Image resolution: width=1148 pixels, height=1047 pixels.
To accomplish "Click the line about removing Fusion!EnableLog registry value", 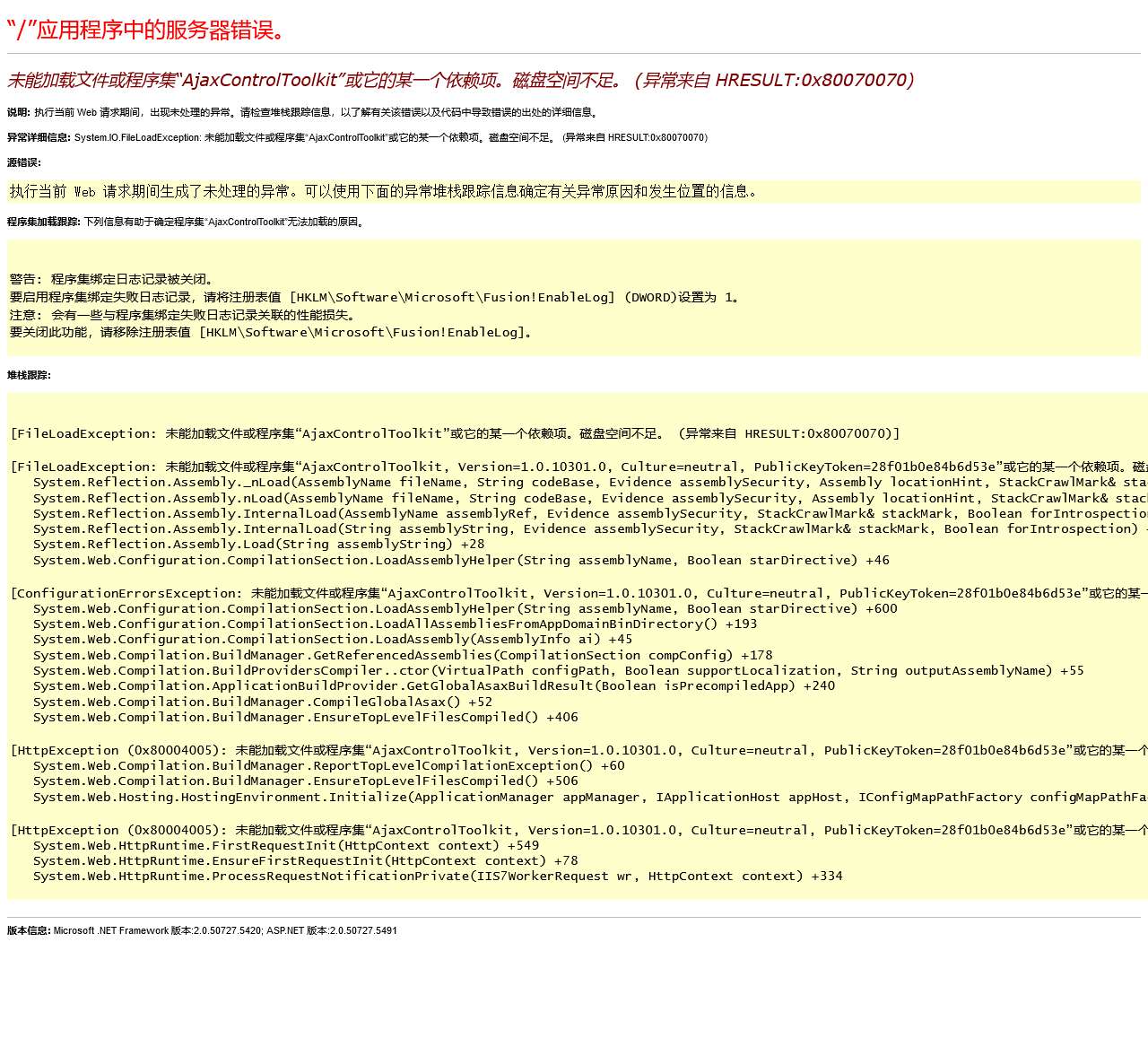I will click(x=274, y=332).
